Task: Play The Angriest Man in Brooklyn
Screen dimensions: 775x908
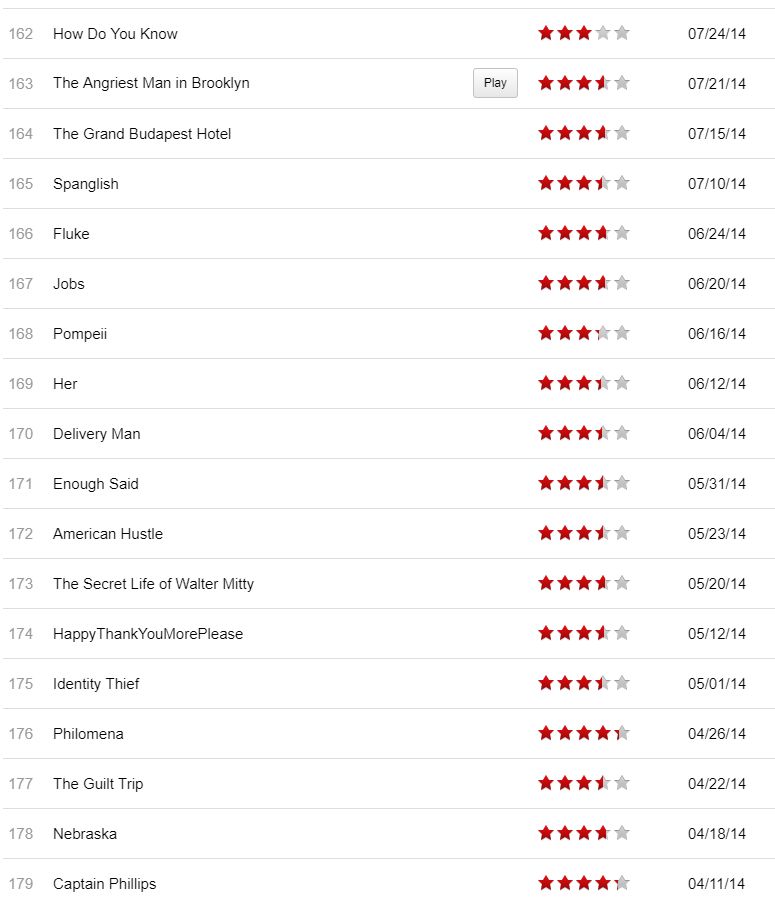Action: click(x=495, y=83)
